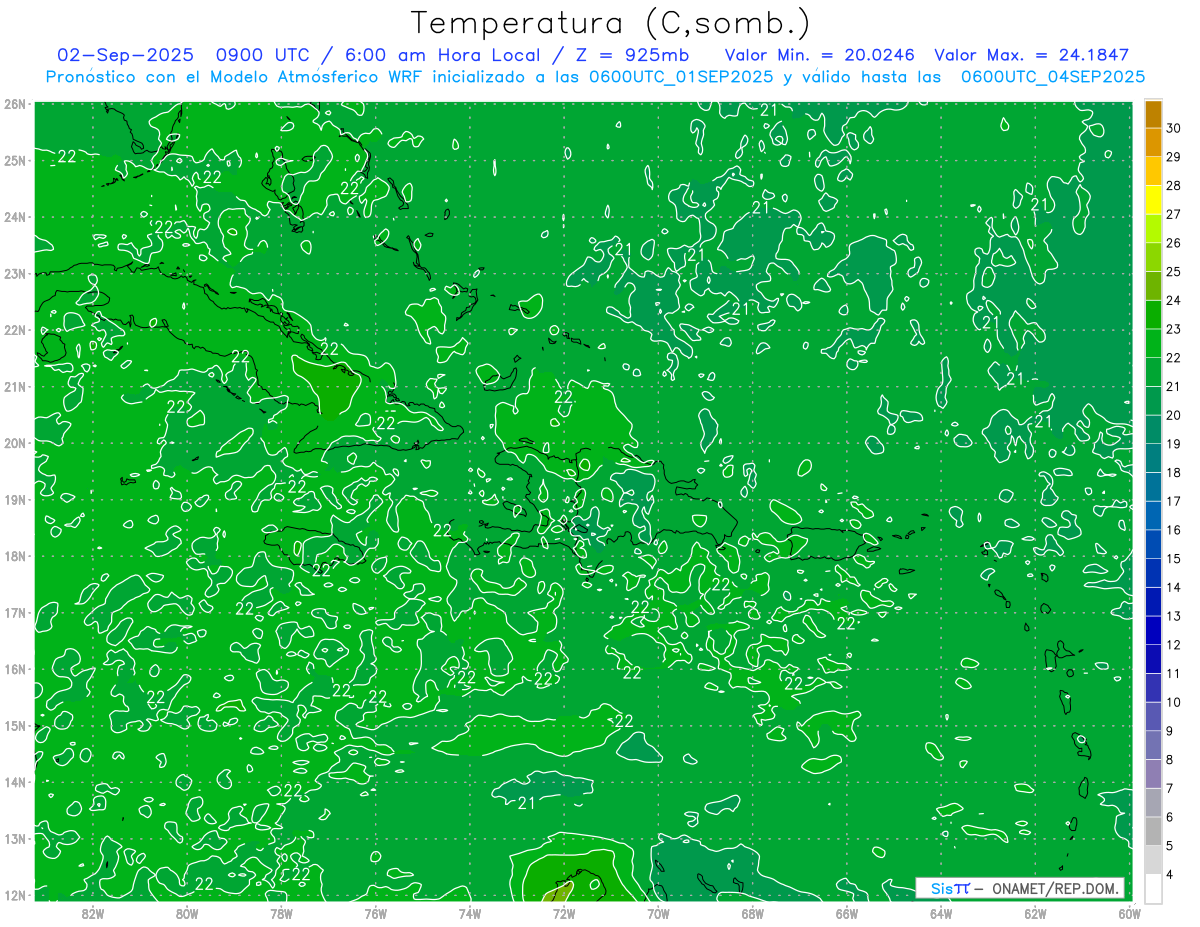The image size is (1200, 927).
Task: Click the color scale label "10"
Action: click(x=1174, y=702)
